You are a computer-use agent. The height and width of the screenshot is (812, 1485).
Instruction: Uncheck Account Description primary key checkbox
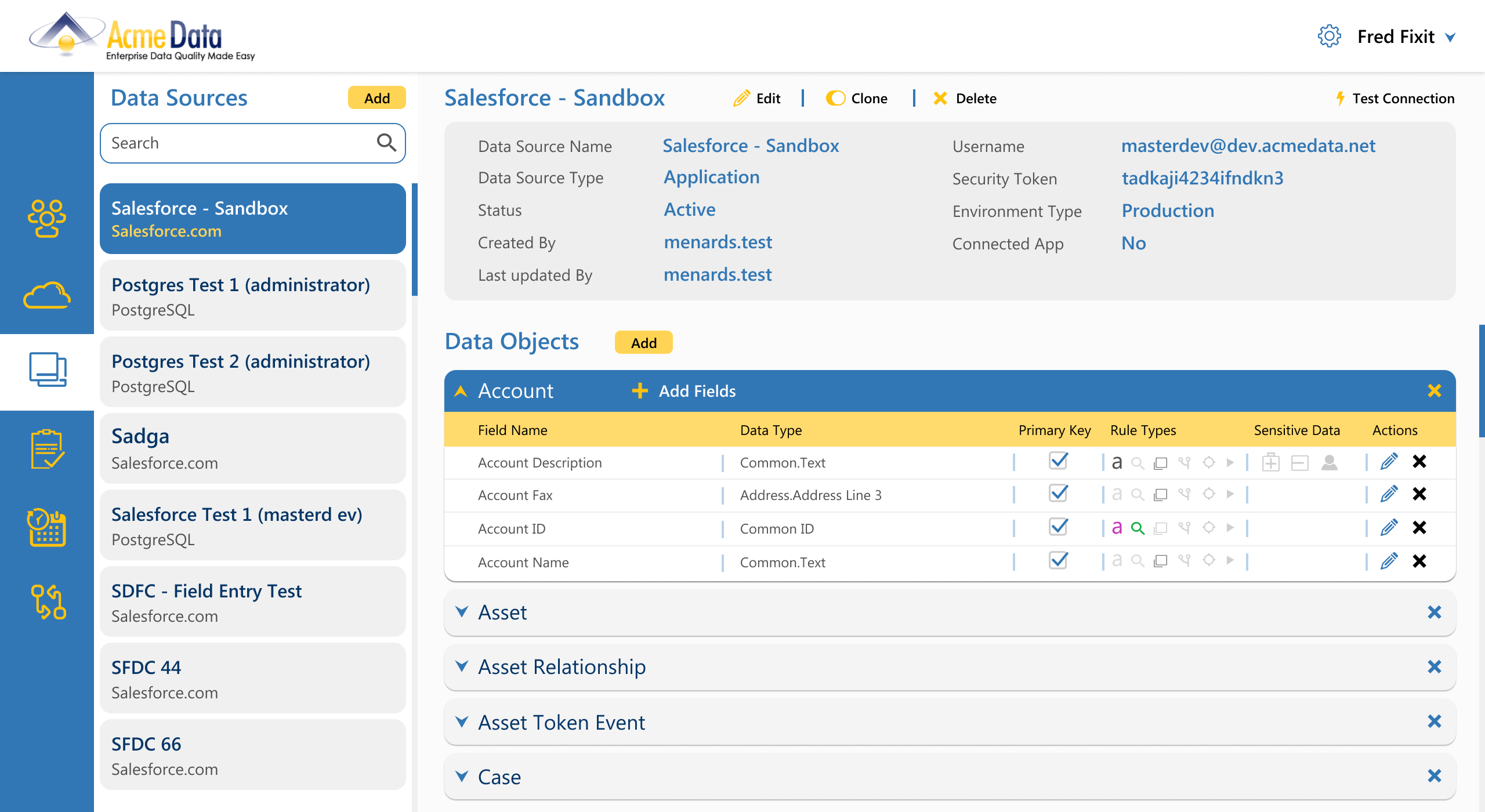click(1059, 461)
